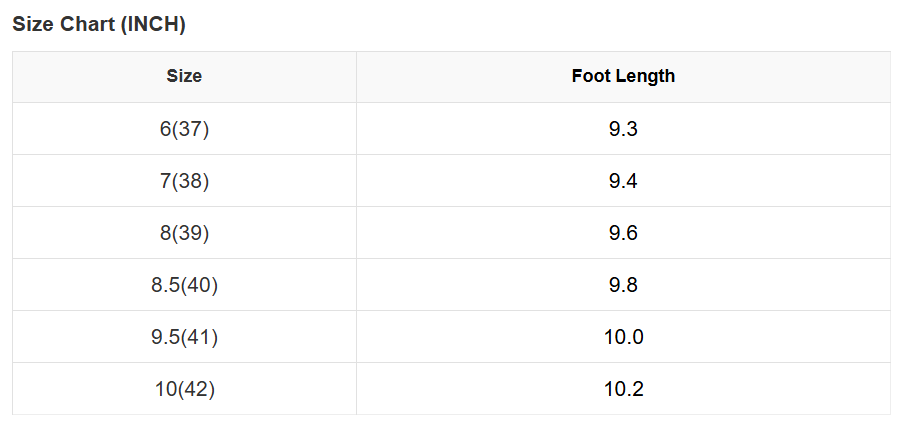Pick EU size (38) in parentheses
The width and height of the screenshot is (906, 439).
[191, 181]
